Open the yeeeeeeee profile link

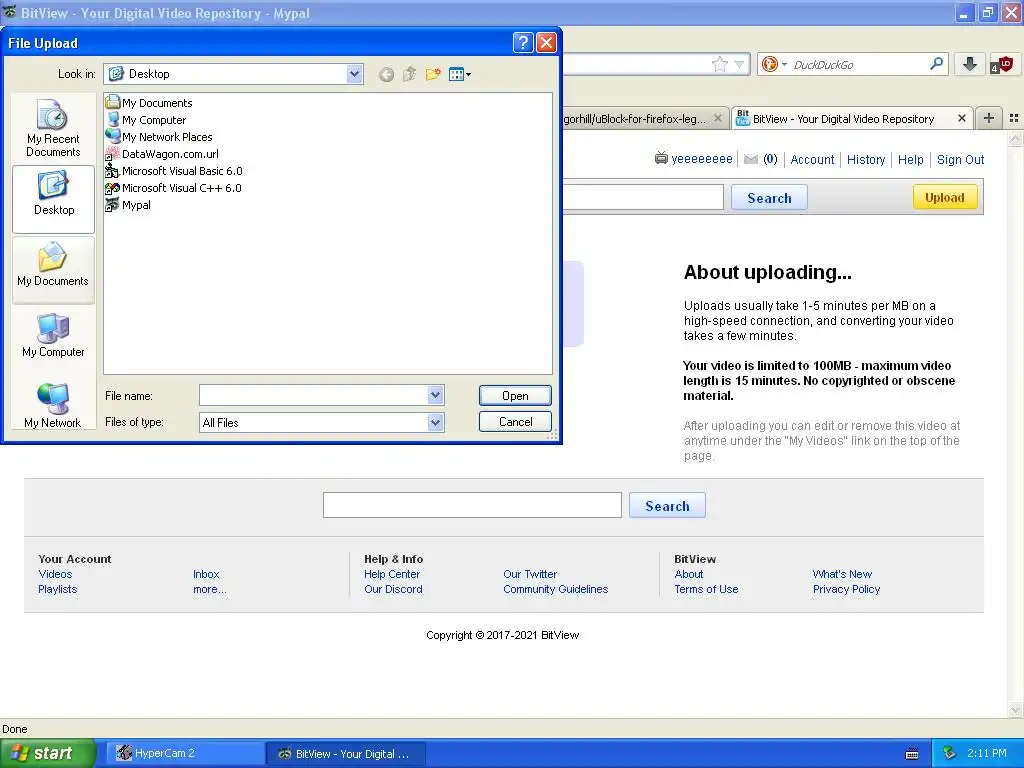pos(701,159)
